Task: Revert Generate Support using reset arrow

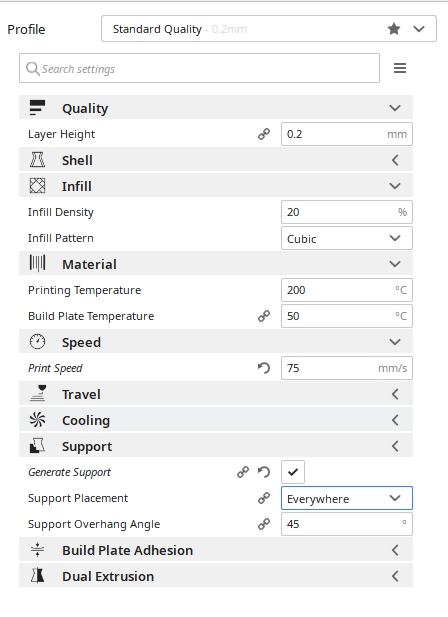Action: point(264,472)
